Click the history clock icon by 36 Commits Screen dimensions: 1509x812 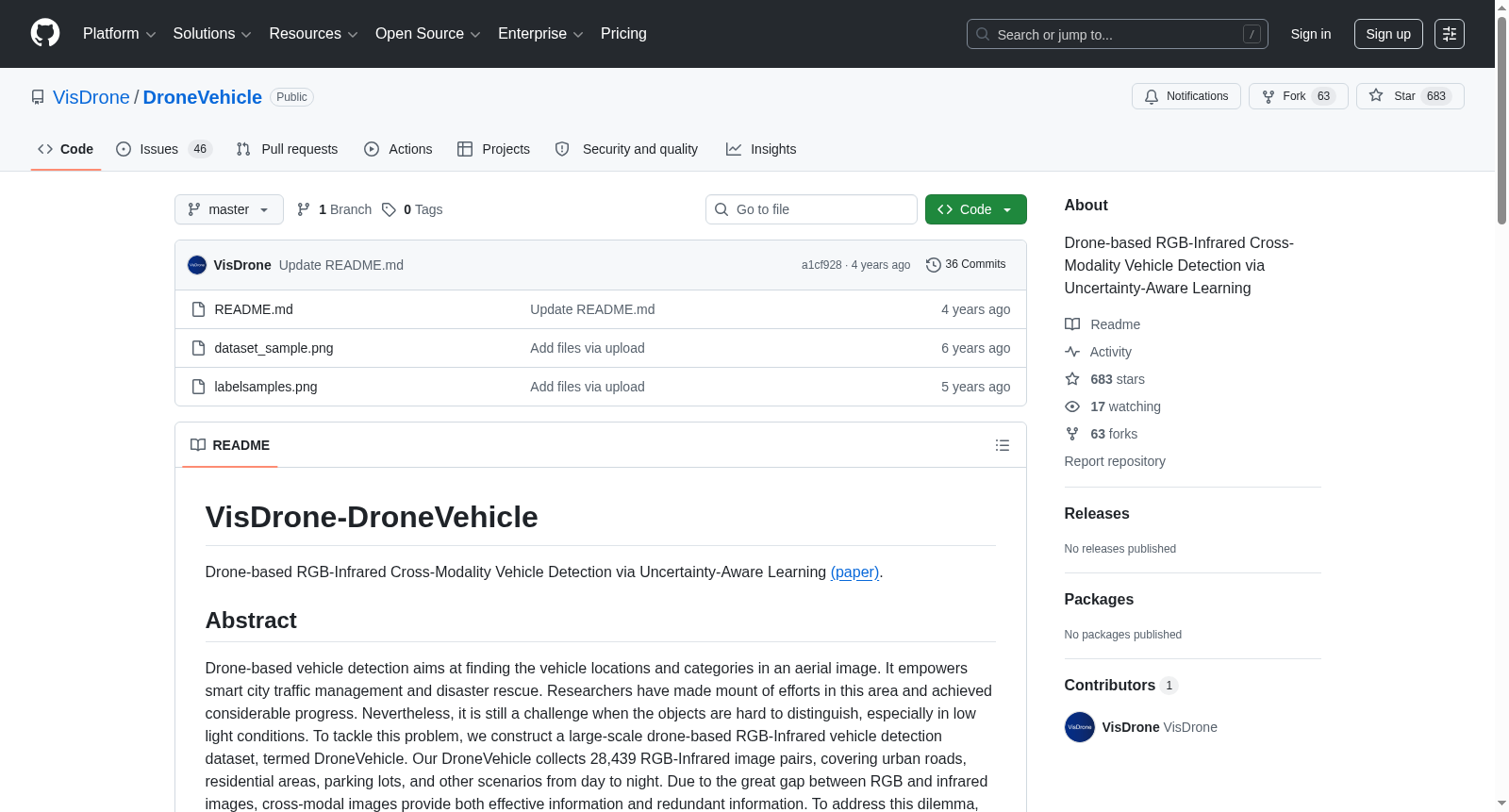tap(934, 265)
